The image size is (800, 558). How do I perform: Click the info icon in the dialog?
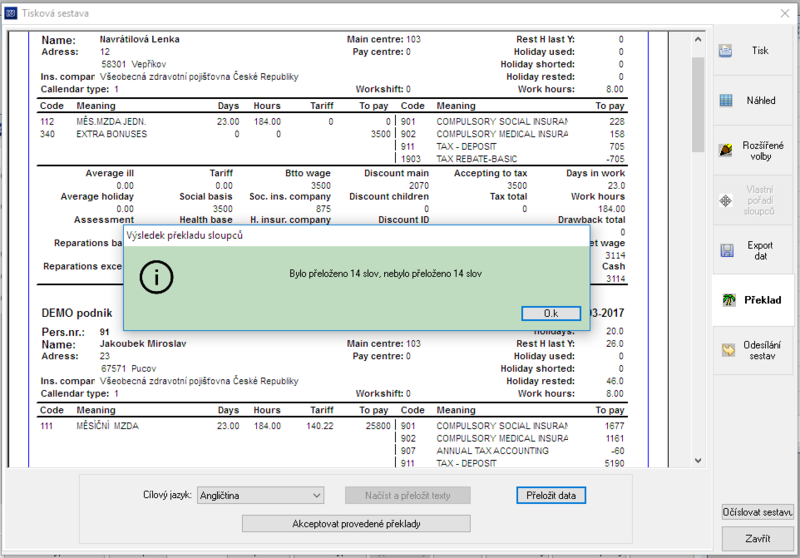click(156, 277)
